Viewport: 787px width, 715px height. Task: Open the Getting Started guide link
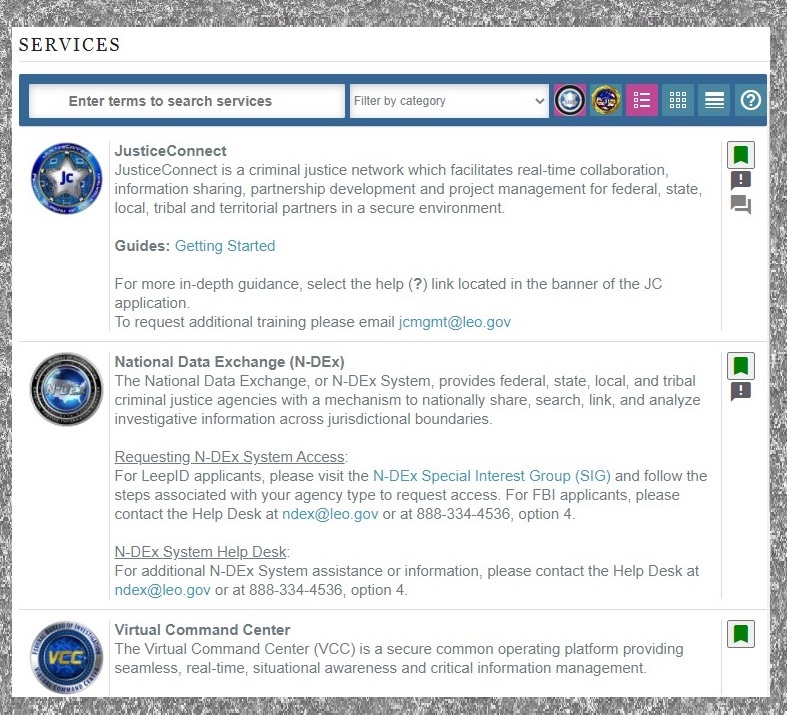225,246
